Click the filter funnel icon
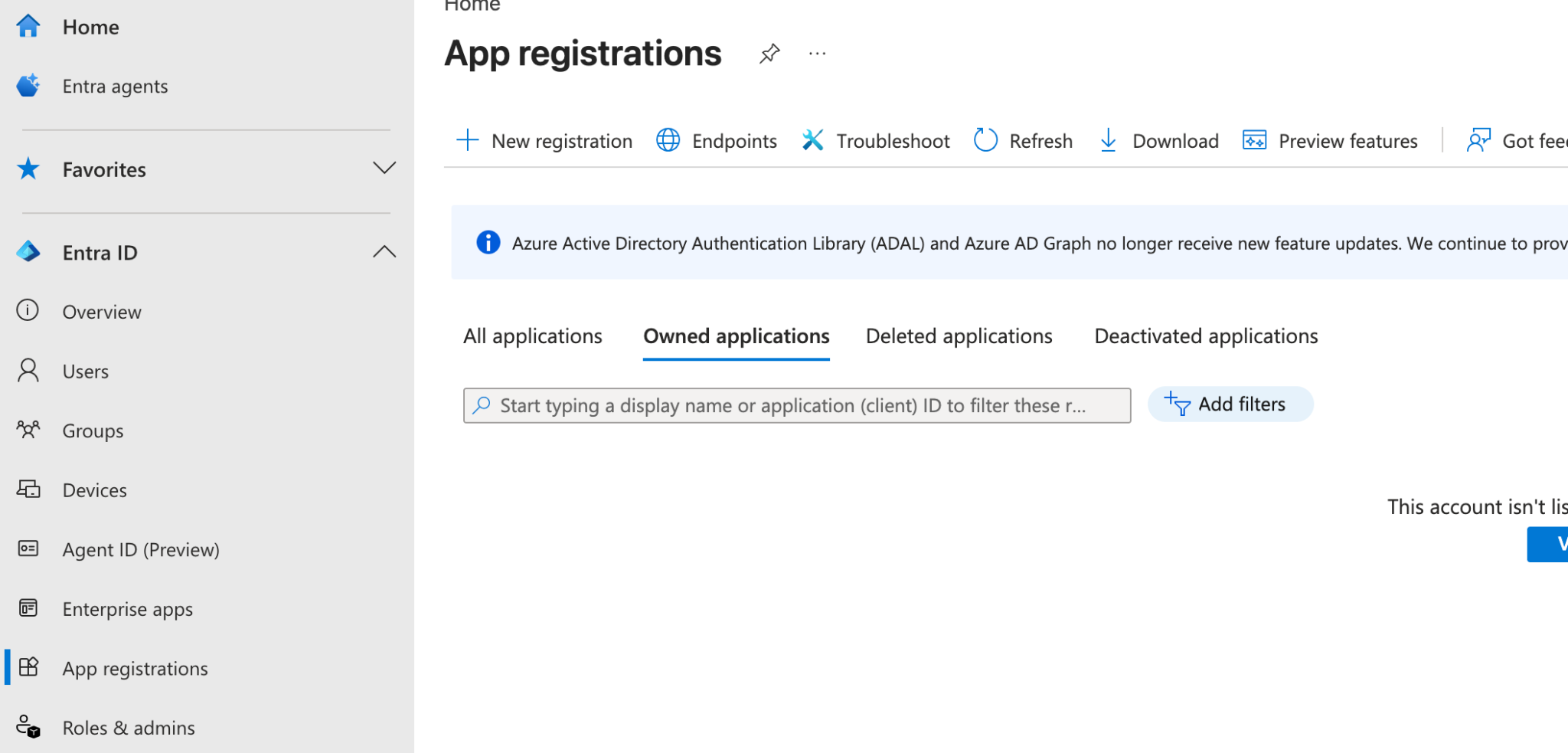 point(1177,403)
